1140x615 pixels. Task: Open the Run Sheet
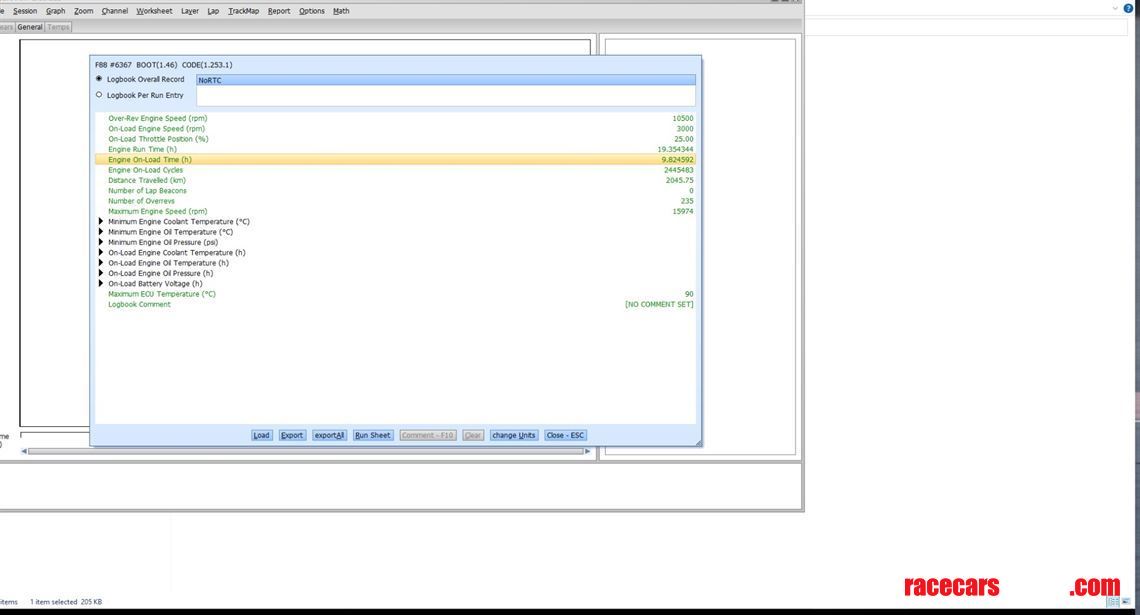click(373, 435)
